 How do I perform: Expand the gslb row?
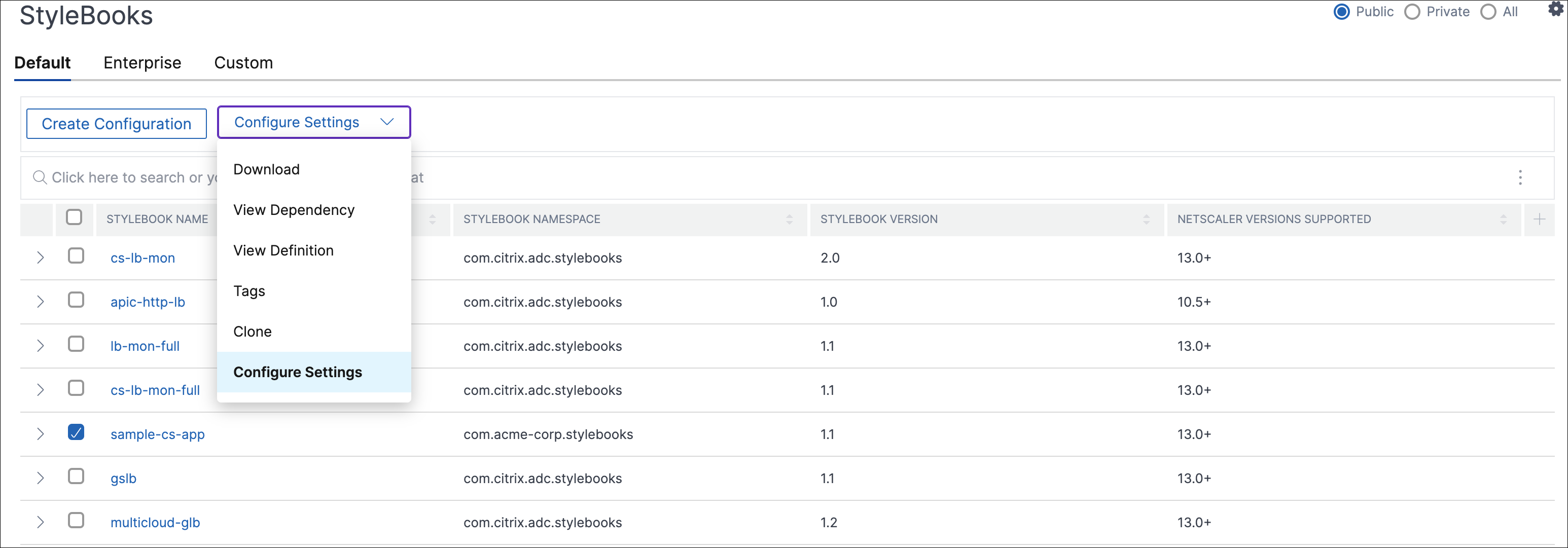[40, 478]
